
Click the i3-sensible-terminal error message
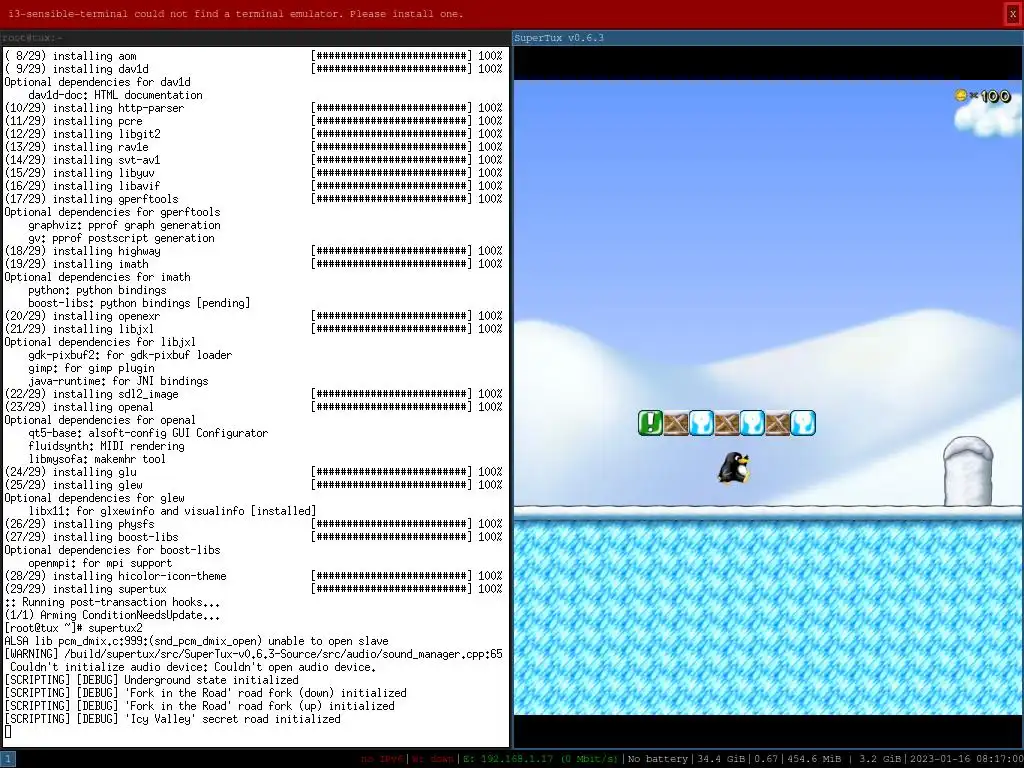click(236, 14)
